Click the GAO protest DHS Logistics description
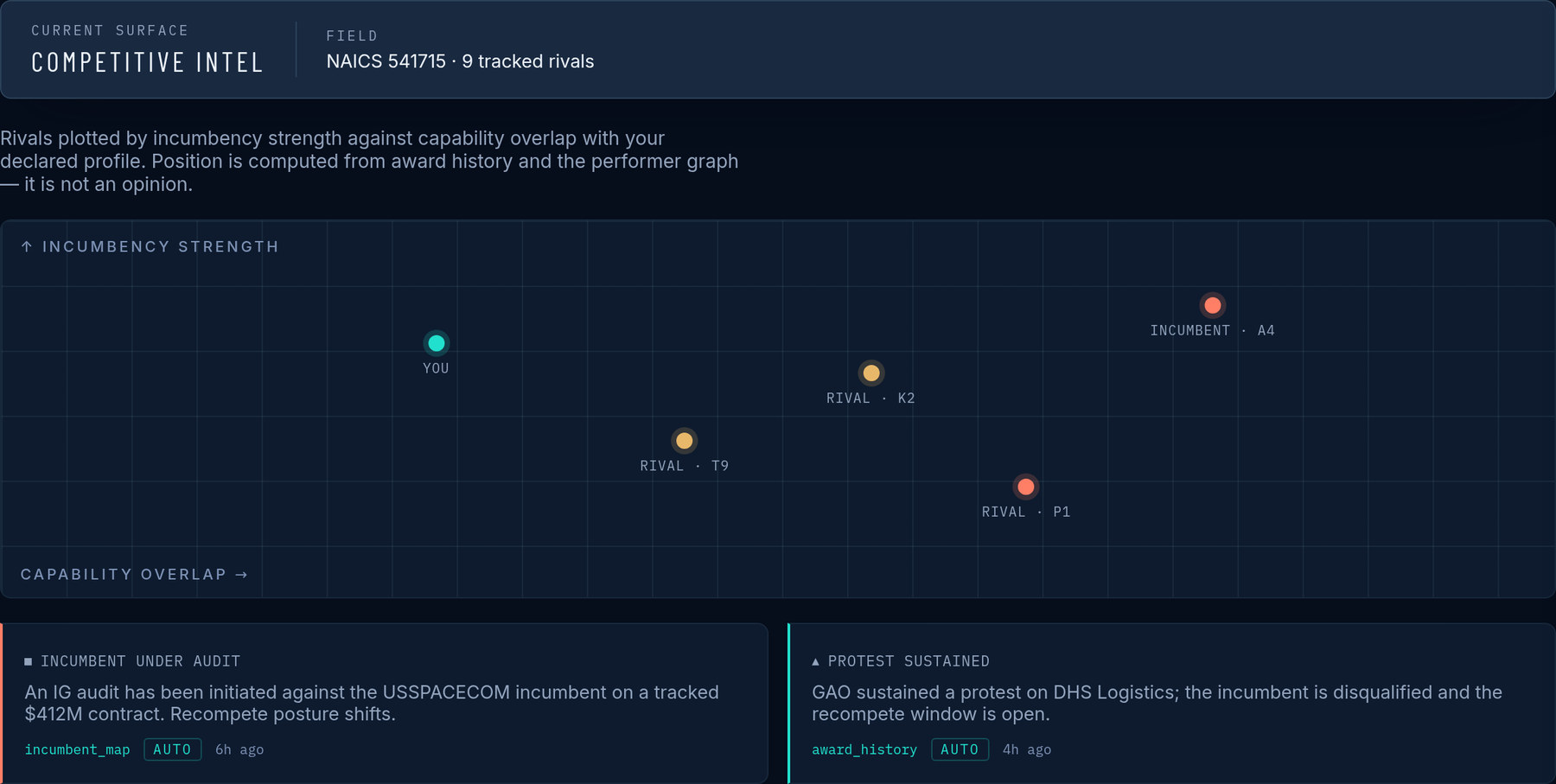 [1157, 703]
